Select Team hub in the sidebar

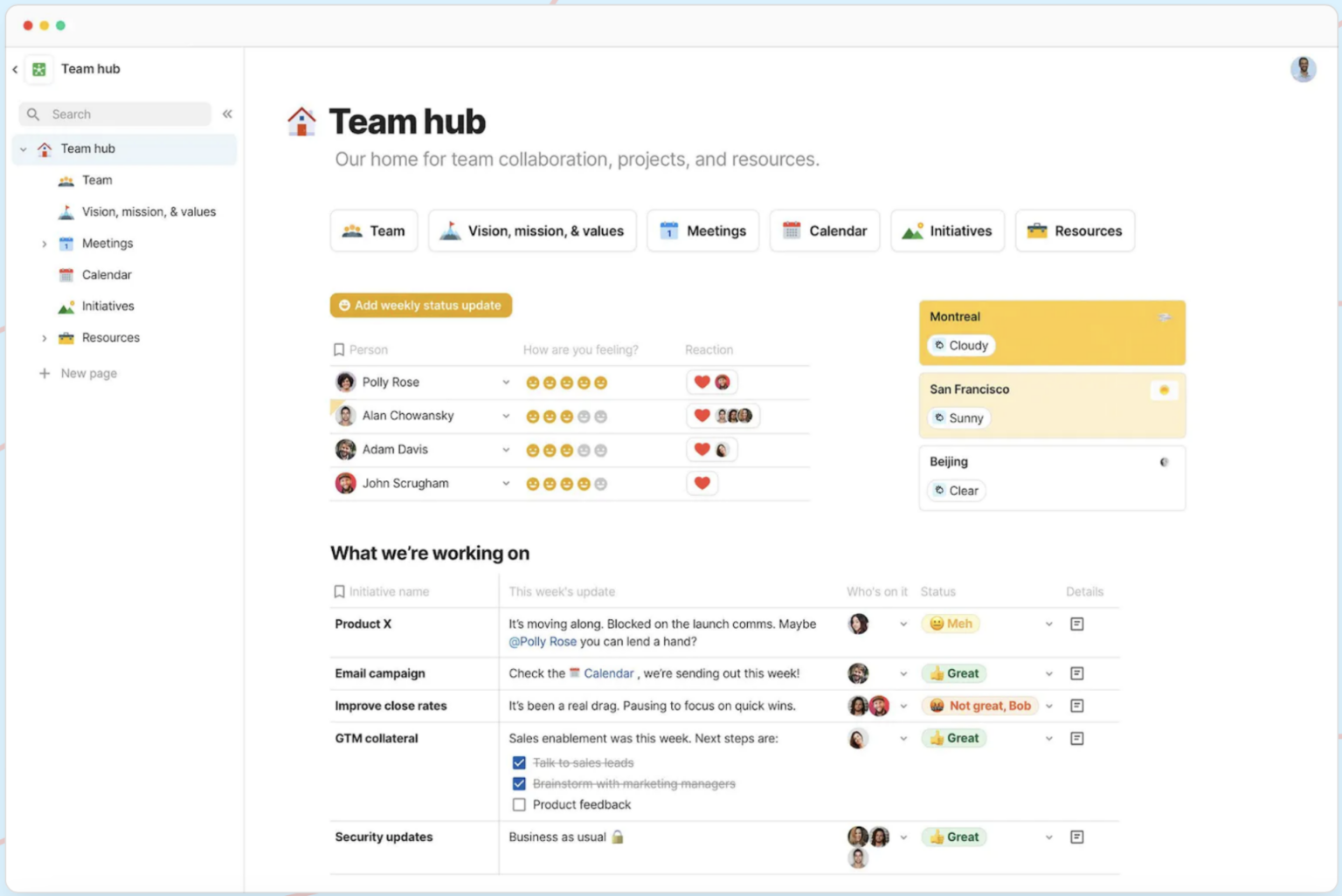coord(88,148)
